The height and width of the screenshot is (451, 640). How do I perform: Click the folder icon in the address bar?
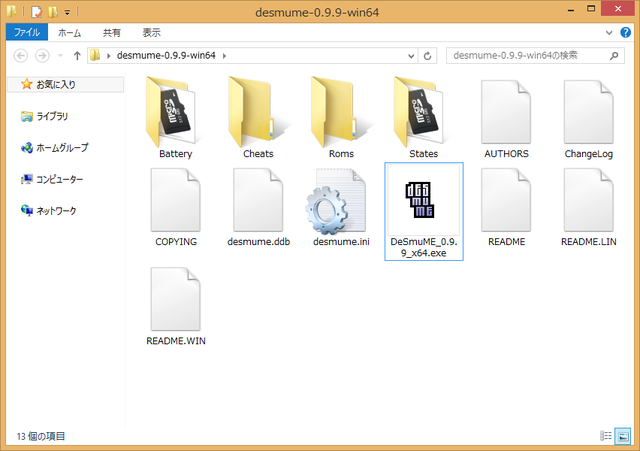[95, 55]
